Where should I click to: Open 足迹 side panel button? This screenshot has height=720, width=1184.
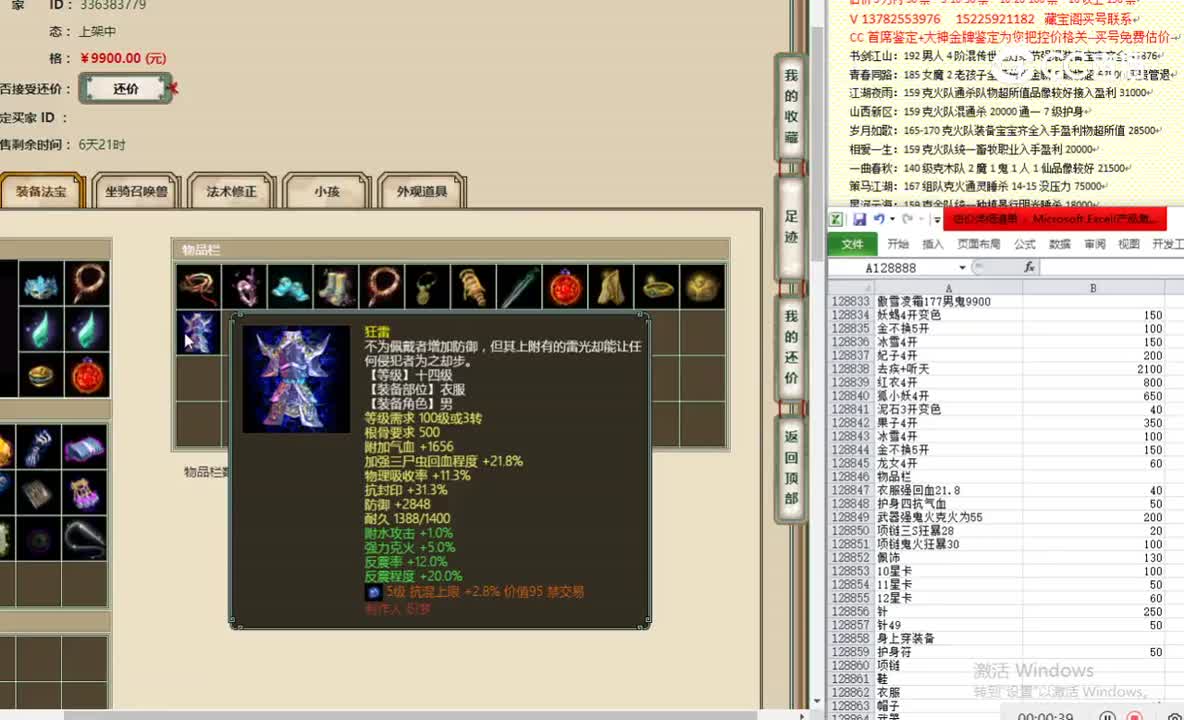pos(791,227)
